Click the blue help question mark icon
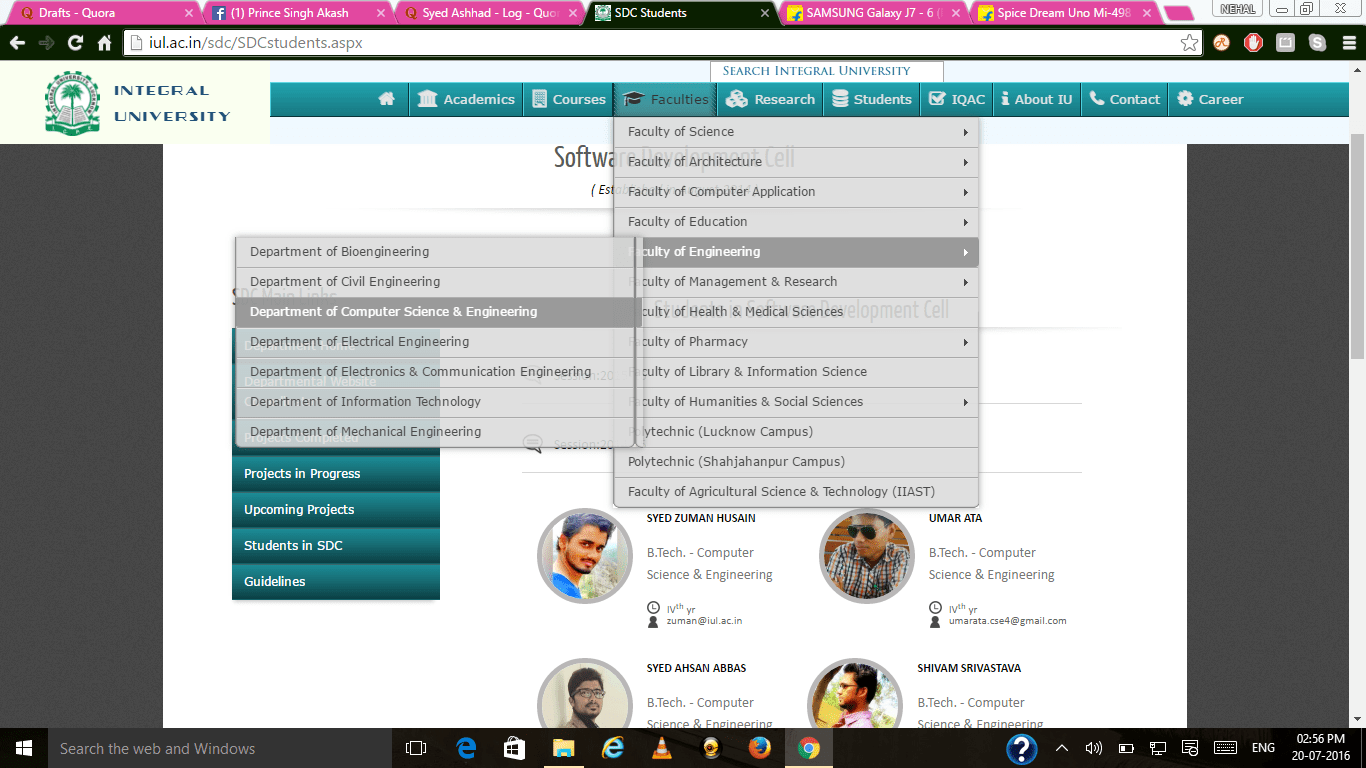 (x=1021, y=749)
